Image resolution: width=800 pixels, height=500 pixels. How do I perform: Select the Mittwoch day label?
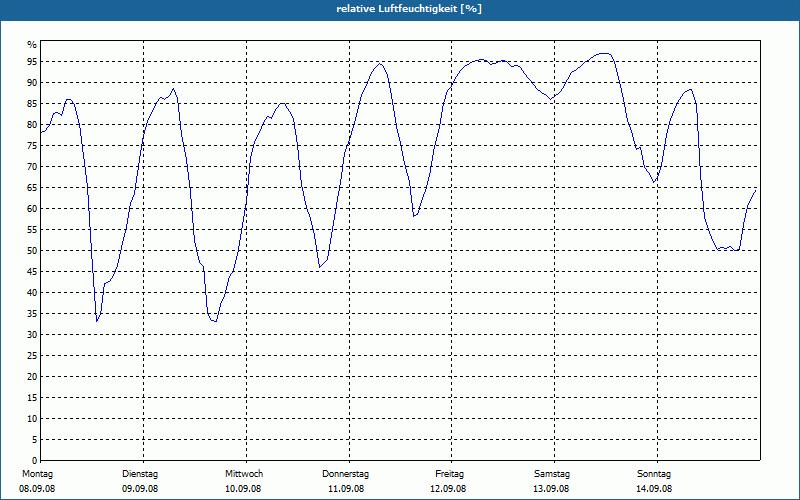[x=244, y=474]
